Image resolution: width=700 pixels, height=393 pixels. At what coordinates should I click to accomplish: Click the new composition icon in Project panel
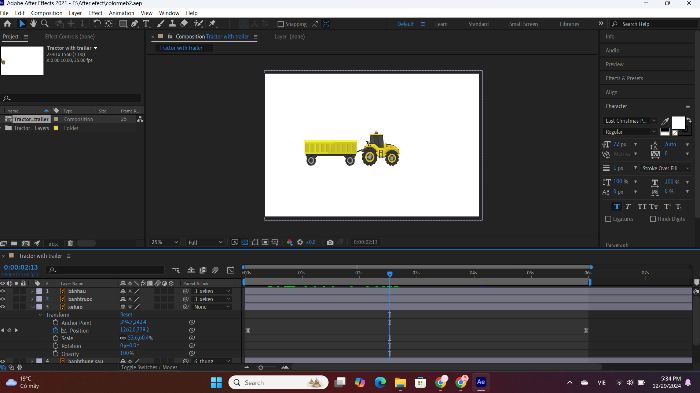coord(26,243)
